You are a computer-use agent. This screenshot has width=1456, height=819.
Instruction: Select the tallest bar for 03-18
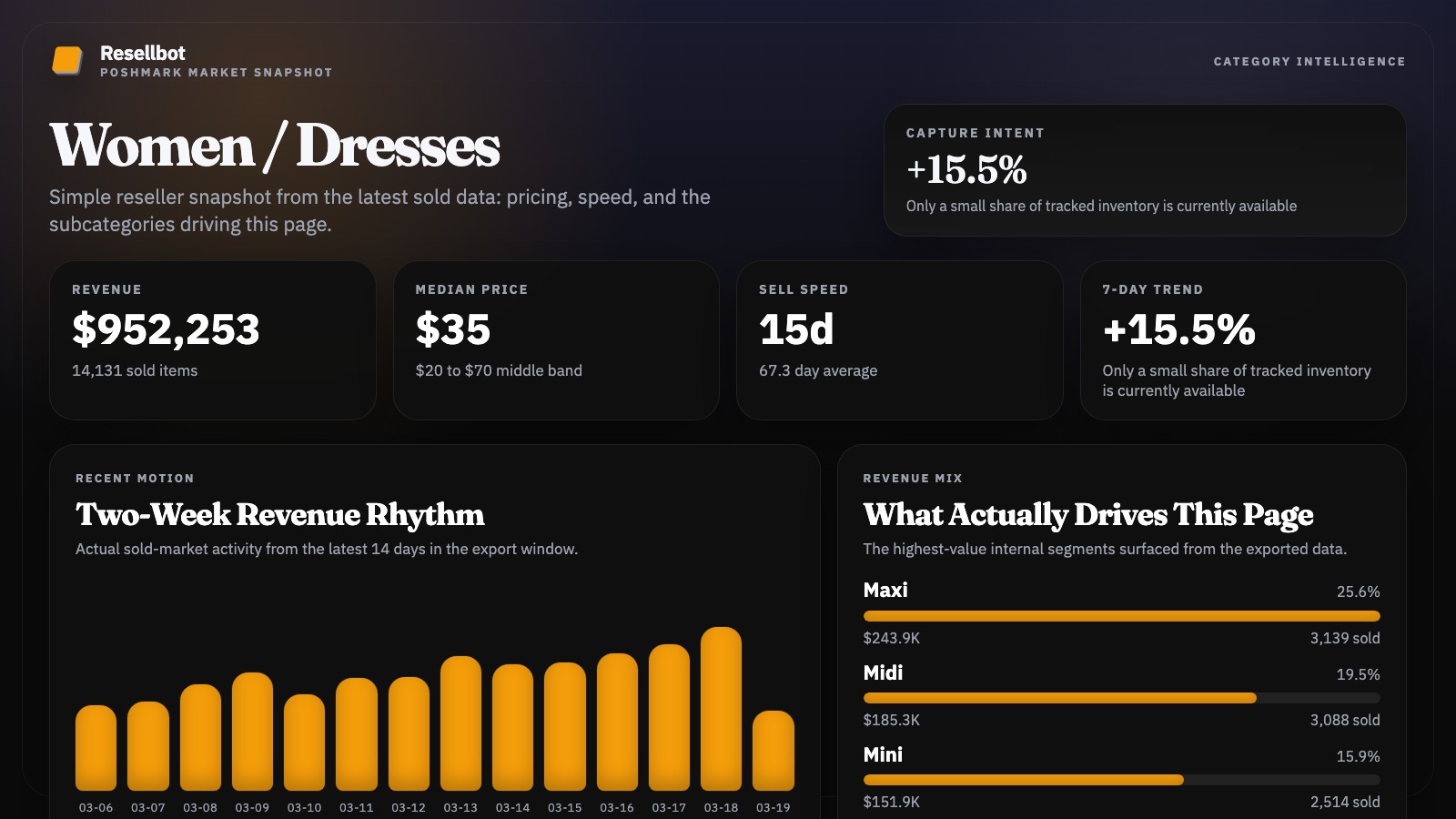click(x=723, y=710)
